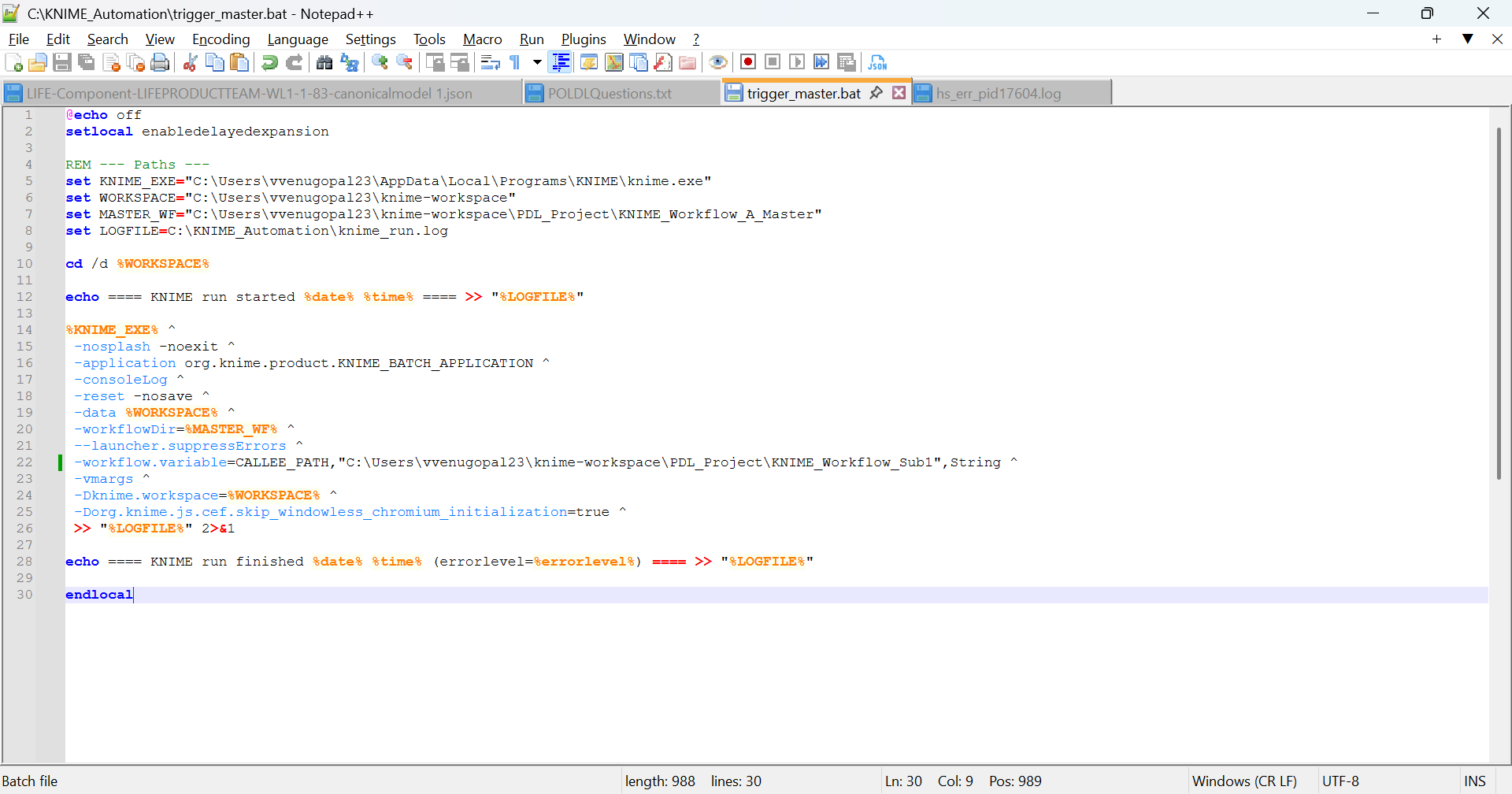The width and height of the screenshot is (1512, 794).
Task: Click the Cut scissors icon
Action: (x=190, y=63)
